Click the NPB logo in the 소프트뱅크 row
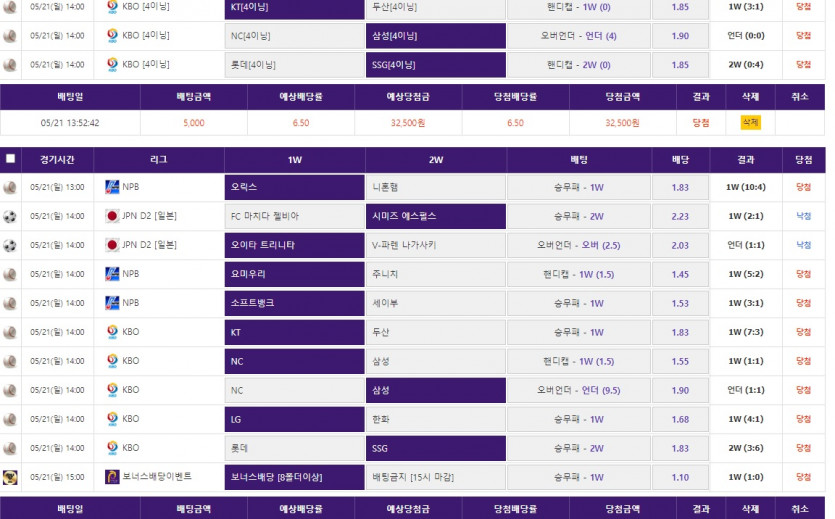This screenshot has width=835, height=519. (x=112, y=303)
